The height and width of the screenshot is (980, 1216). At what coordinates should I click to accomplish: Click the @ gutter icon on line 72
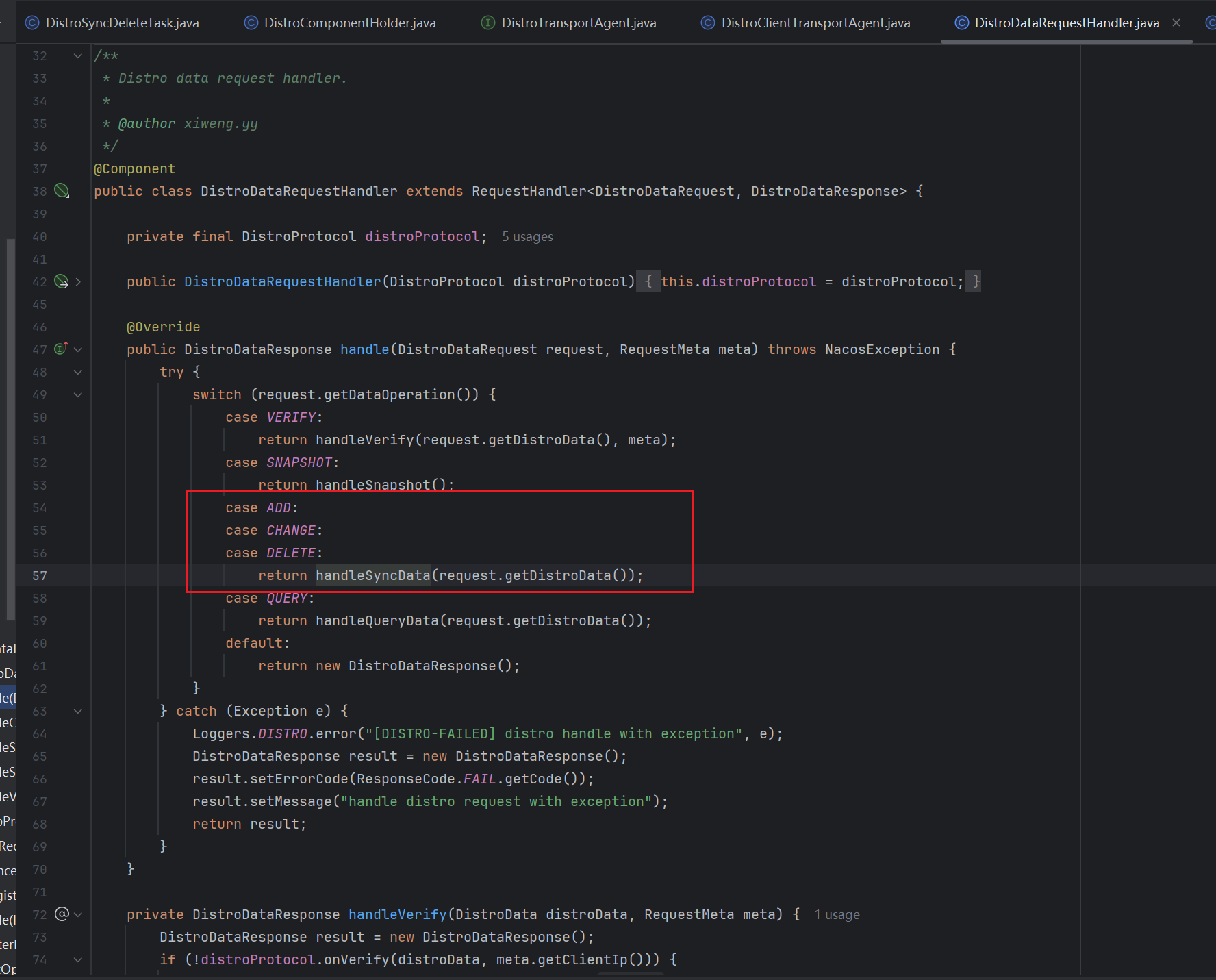coord(62,914)
